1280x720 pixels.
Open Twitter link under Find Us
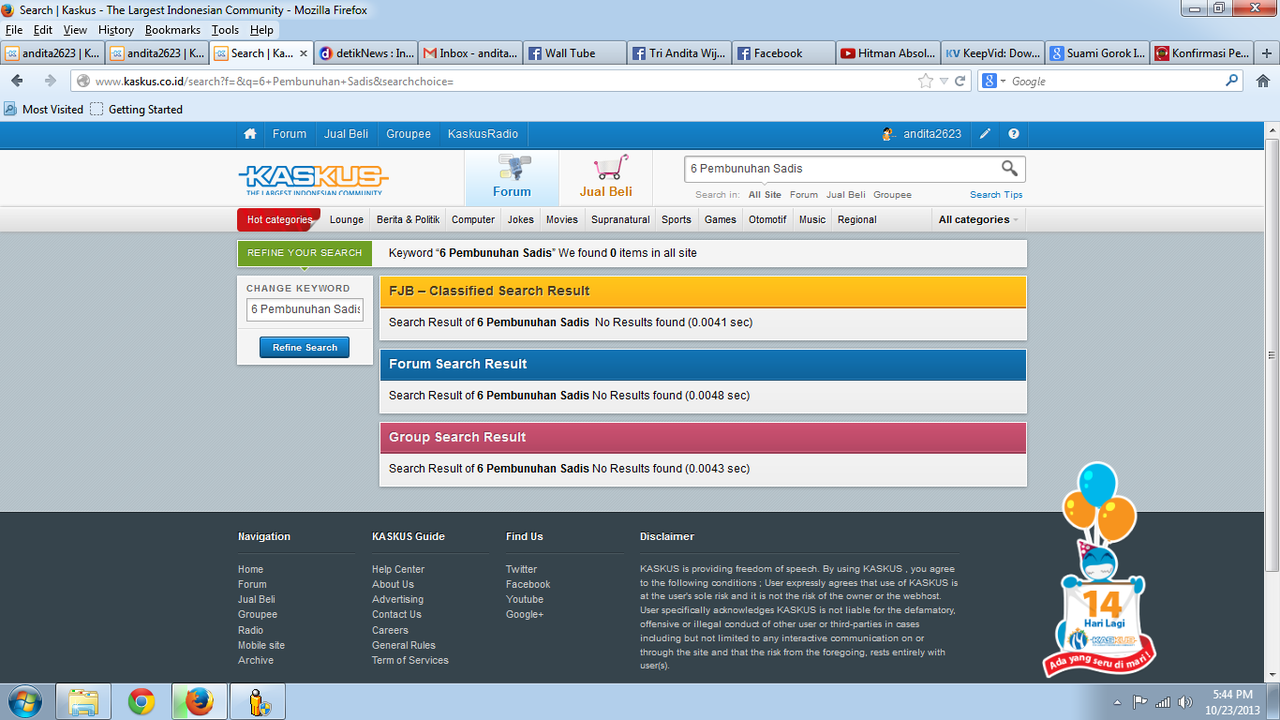tap(521, 569)
